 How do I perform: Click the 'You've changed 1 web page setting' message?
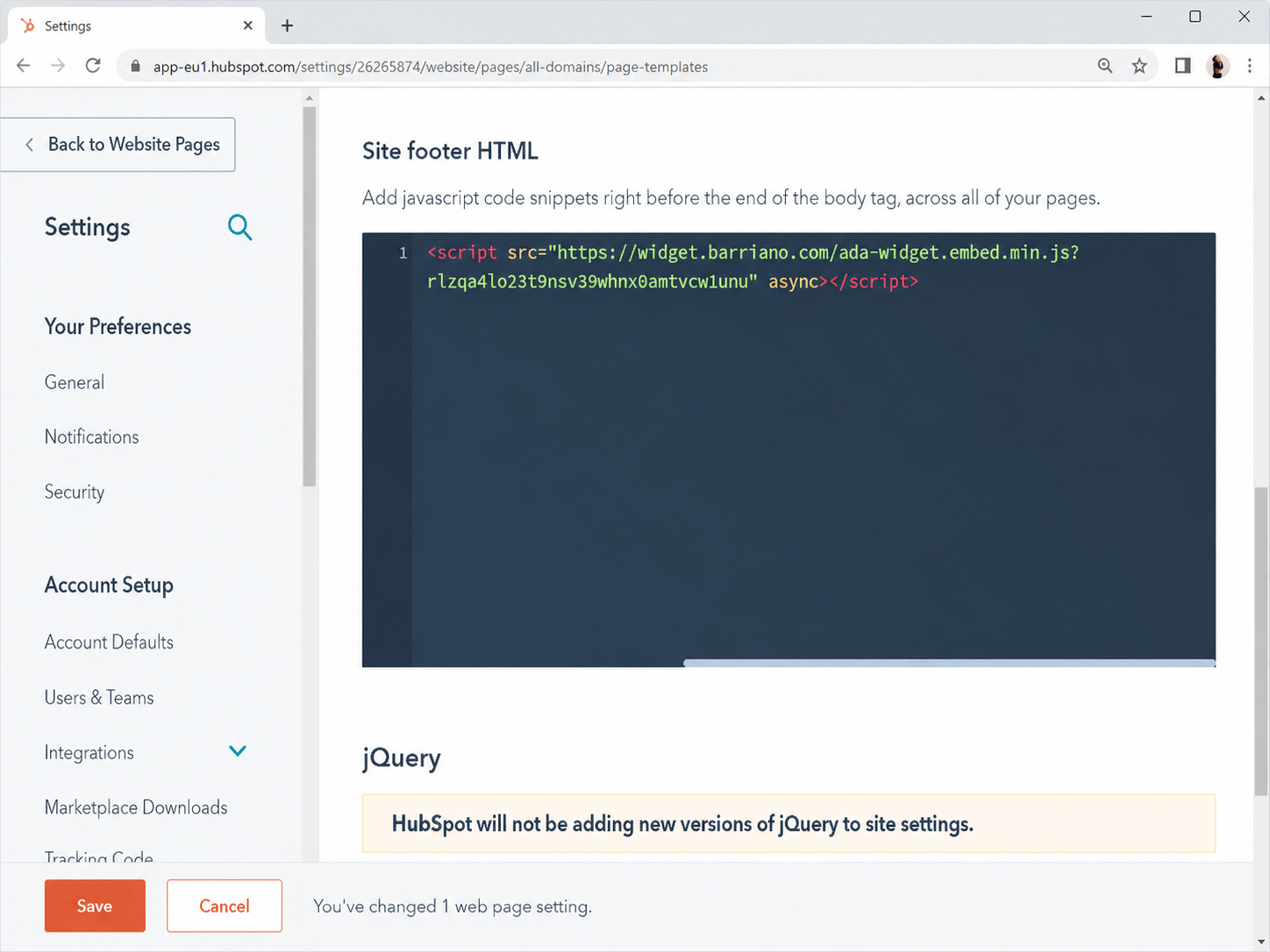pyautogui.click(x=453, y=906)
